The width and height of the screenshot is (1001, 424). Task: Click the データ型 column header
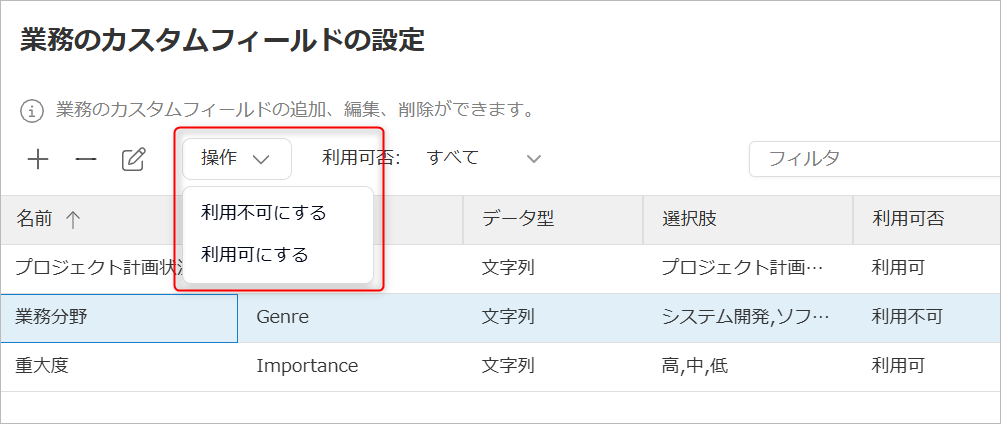(518, 219)
